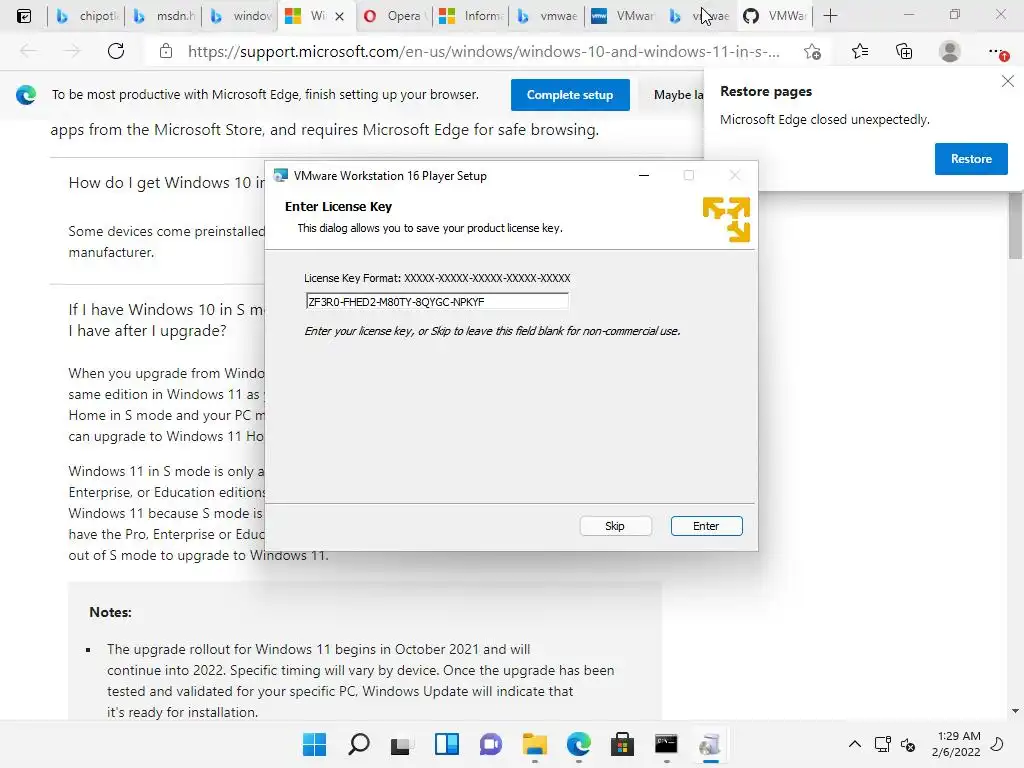Show hidden system tray icons
This screenshot has width=1024, height=768.
854,744
